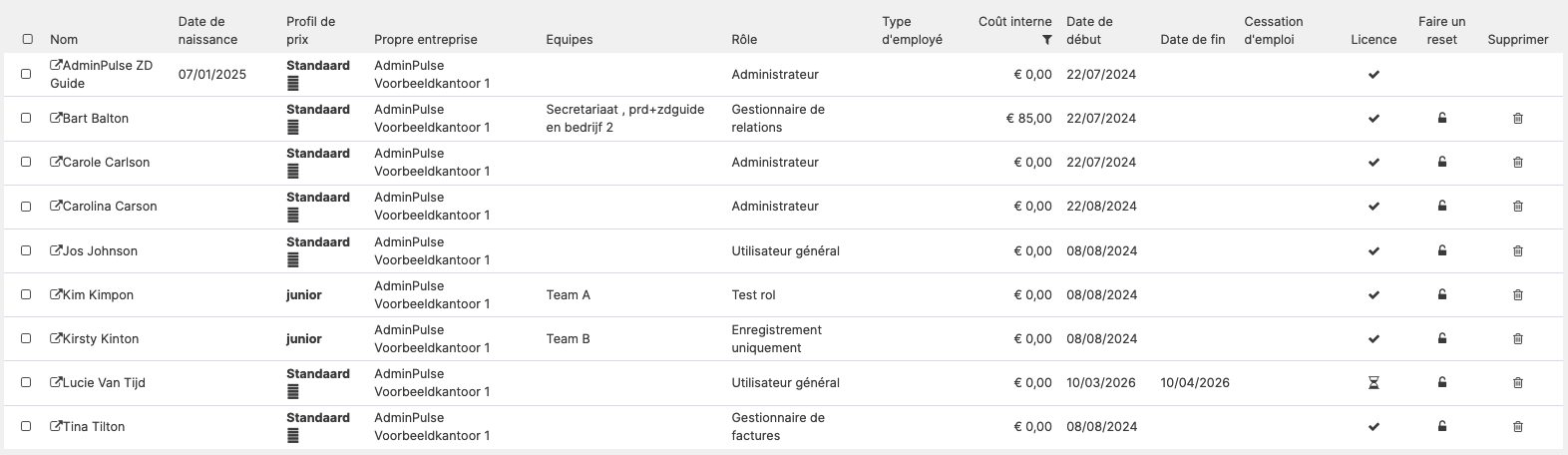The height and width of the screenshot is (455, 1568).
Task: Click the Date de début column header
Action: pyautogui.click(x=1089, y=30)
